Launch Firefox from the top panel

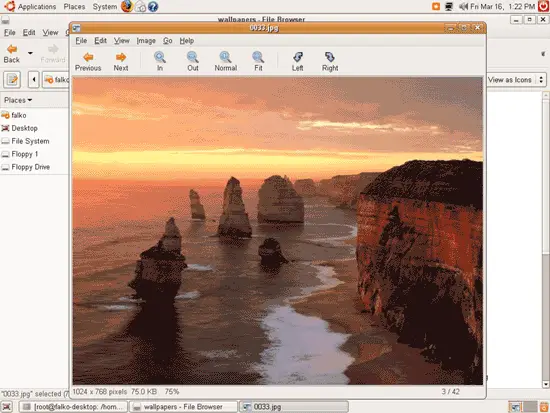[127, 6]
